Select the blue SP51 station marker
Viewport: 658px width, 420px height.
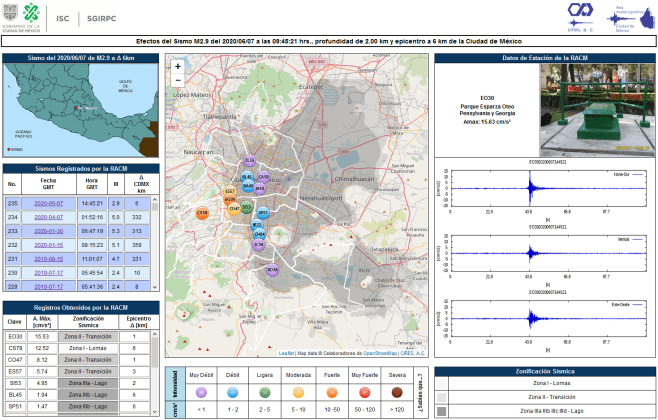coord(263,213)
